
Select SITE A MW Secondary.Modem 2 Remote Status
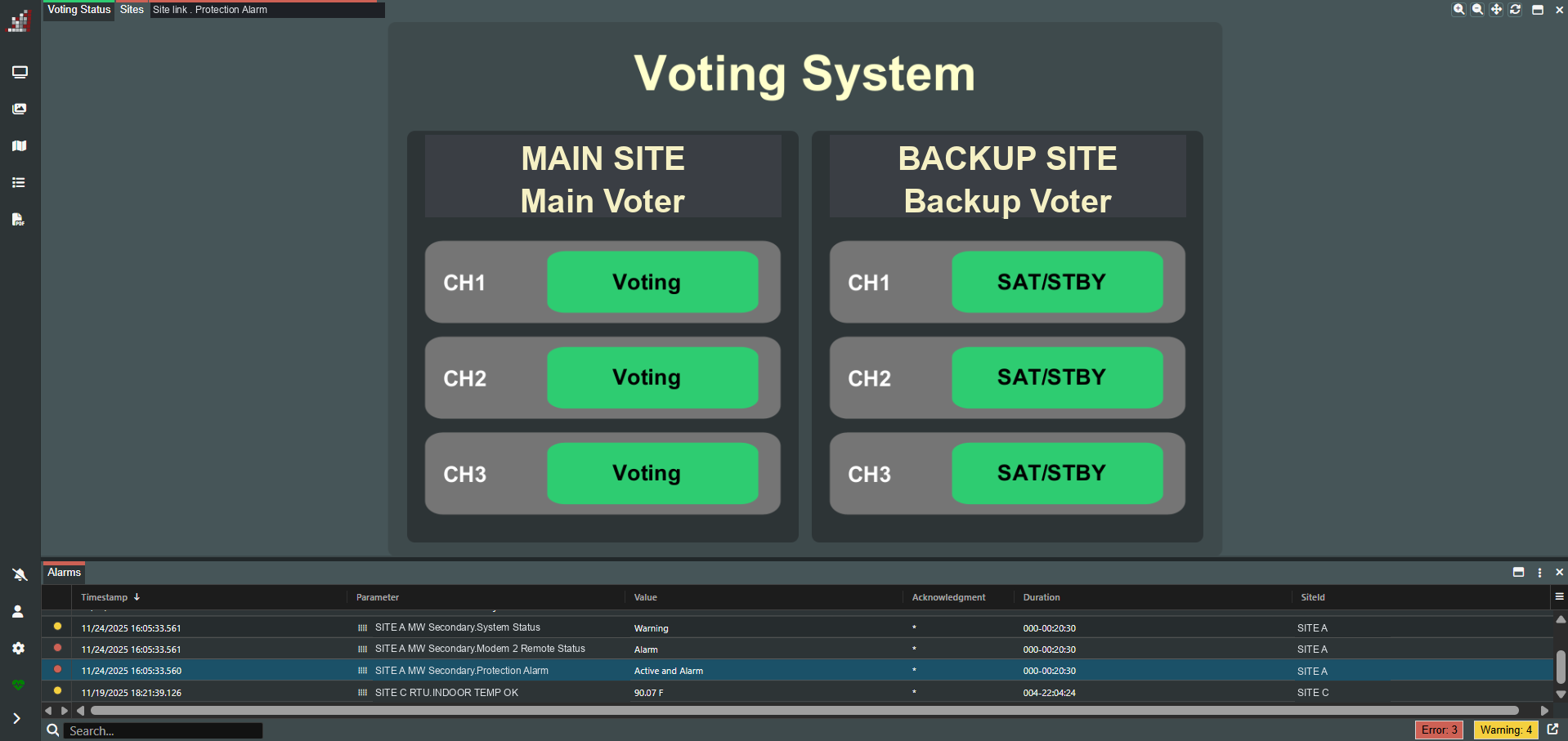pos(797,649)
